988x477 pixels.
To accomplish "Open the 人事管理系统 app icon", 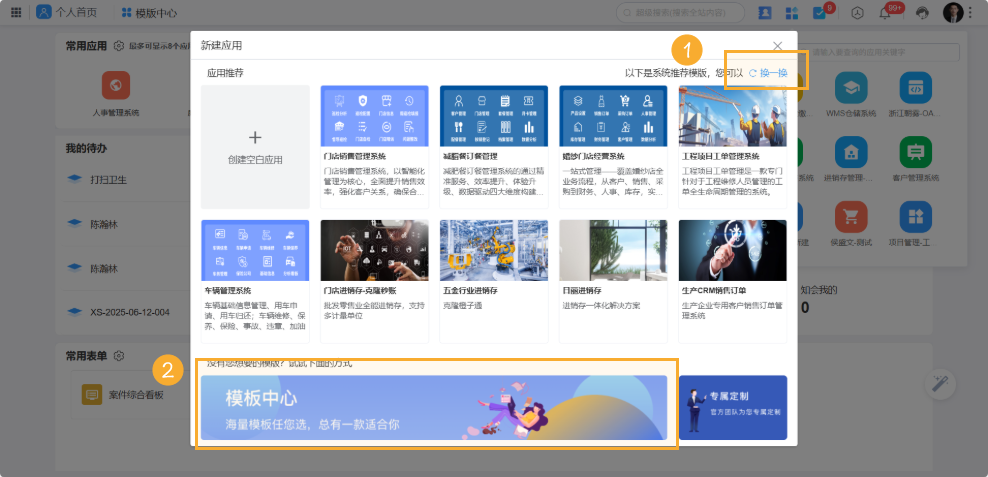I will [116, 86].
